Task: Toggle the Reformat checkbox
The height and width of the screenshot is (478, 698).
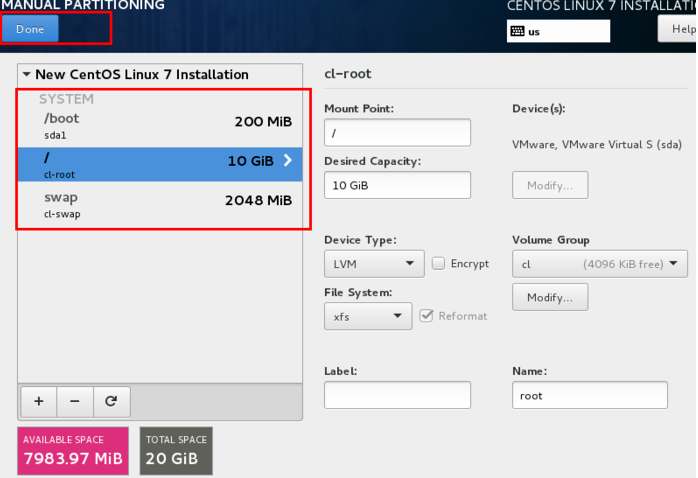Action: point(426,316)
